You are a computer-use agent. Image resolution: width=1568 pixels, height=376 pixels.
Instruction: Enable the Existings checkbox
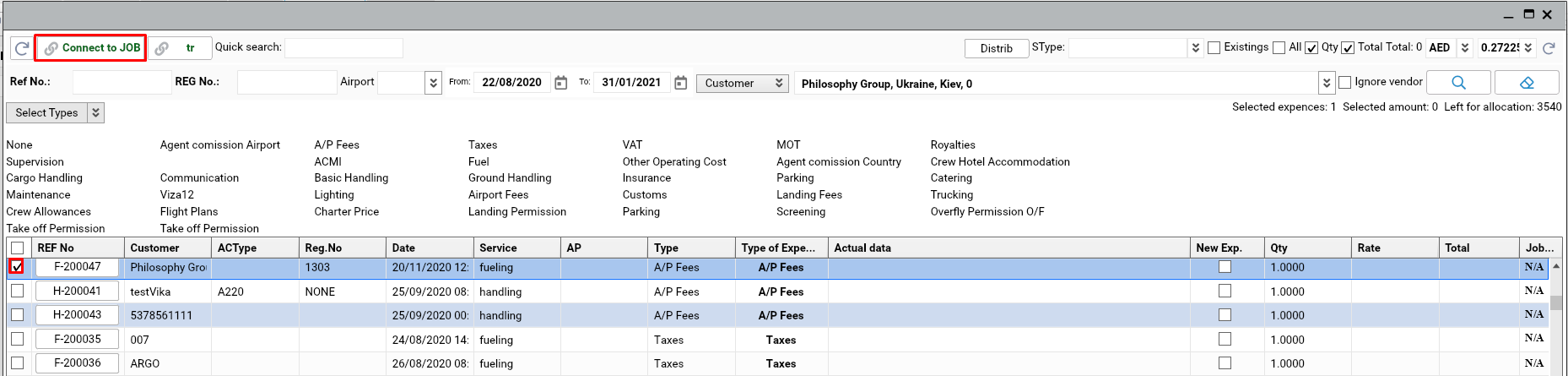pos(1214,48)
